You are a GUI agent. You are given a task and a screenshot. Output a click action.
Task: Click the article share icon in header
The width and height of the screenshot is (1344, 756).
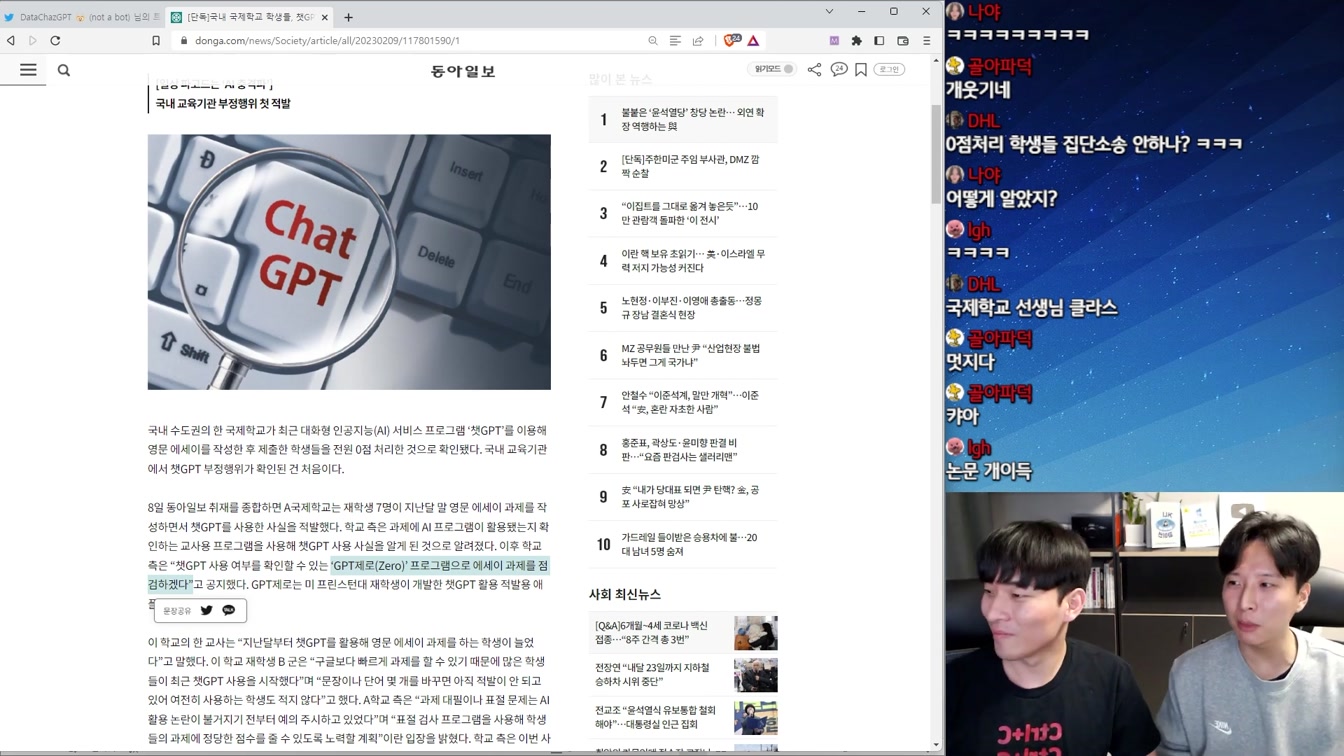pos(814,69)
